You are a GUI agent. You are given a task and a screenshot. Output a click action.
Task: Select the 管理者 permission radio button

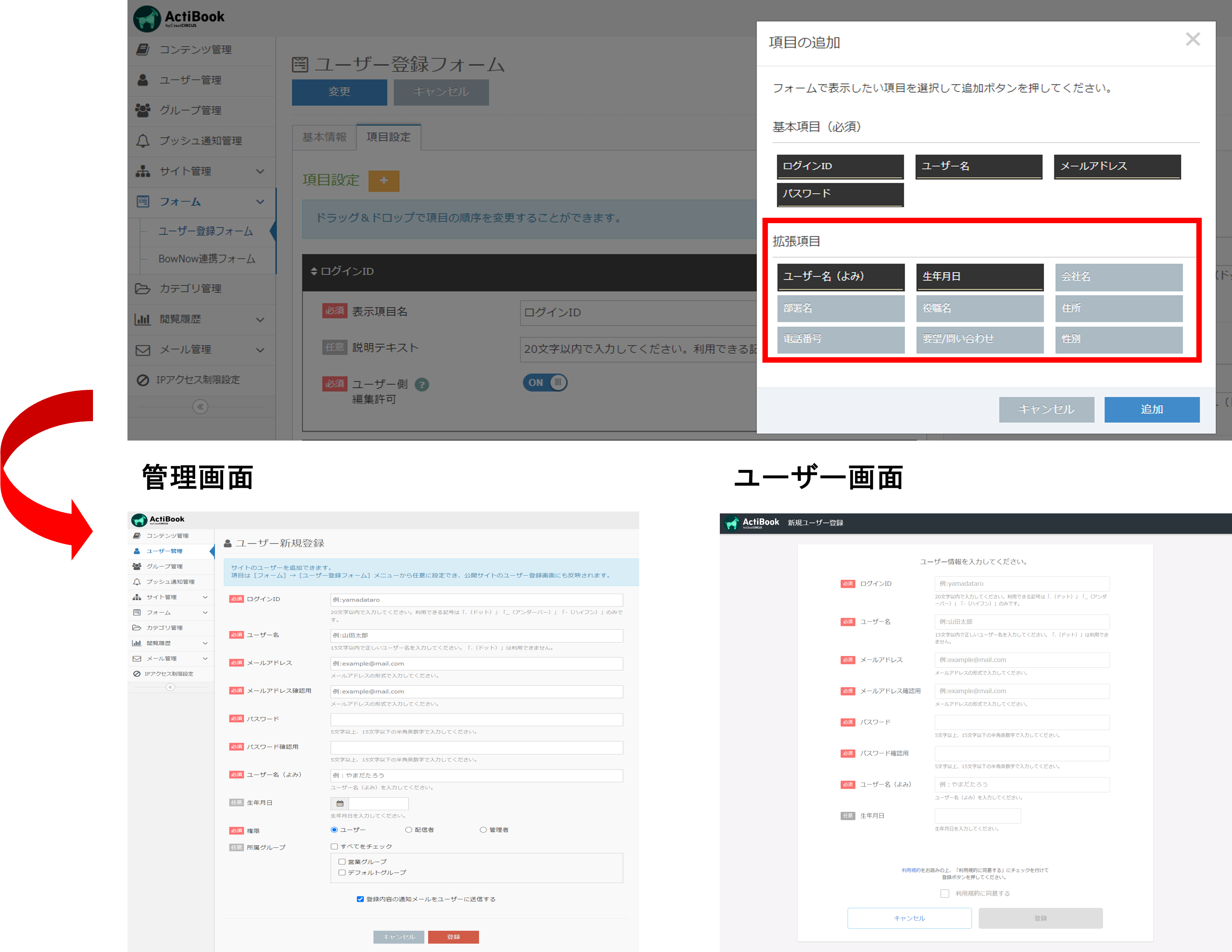(x=483, y=830)
